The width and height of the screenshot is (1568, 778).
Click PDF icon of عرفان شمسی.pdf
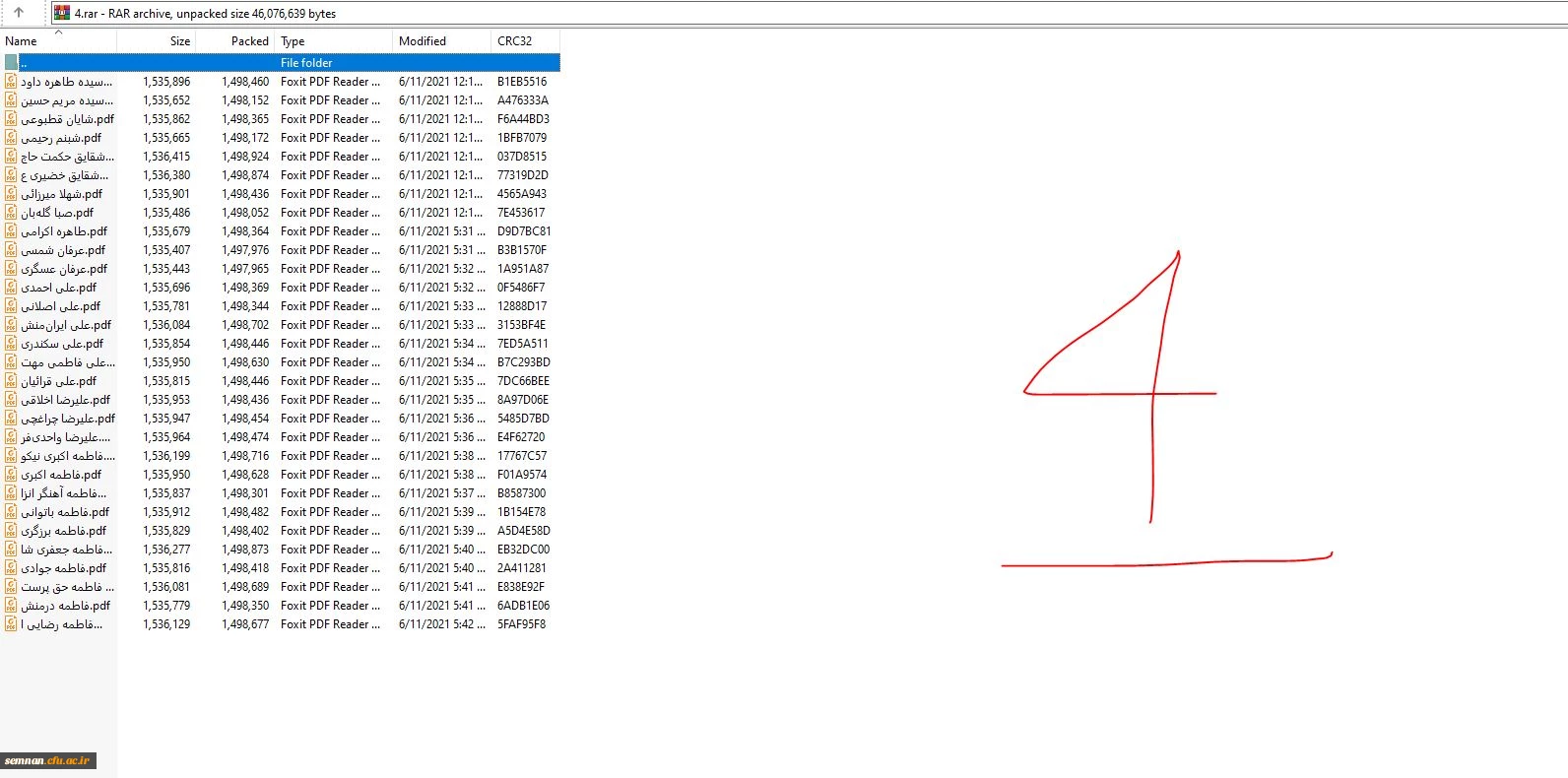coord(11,250)
